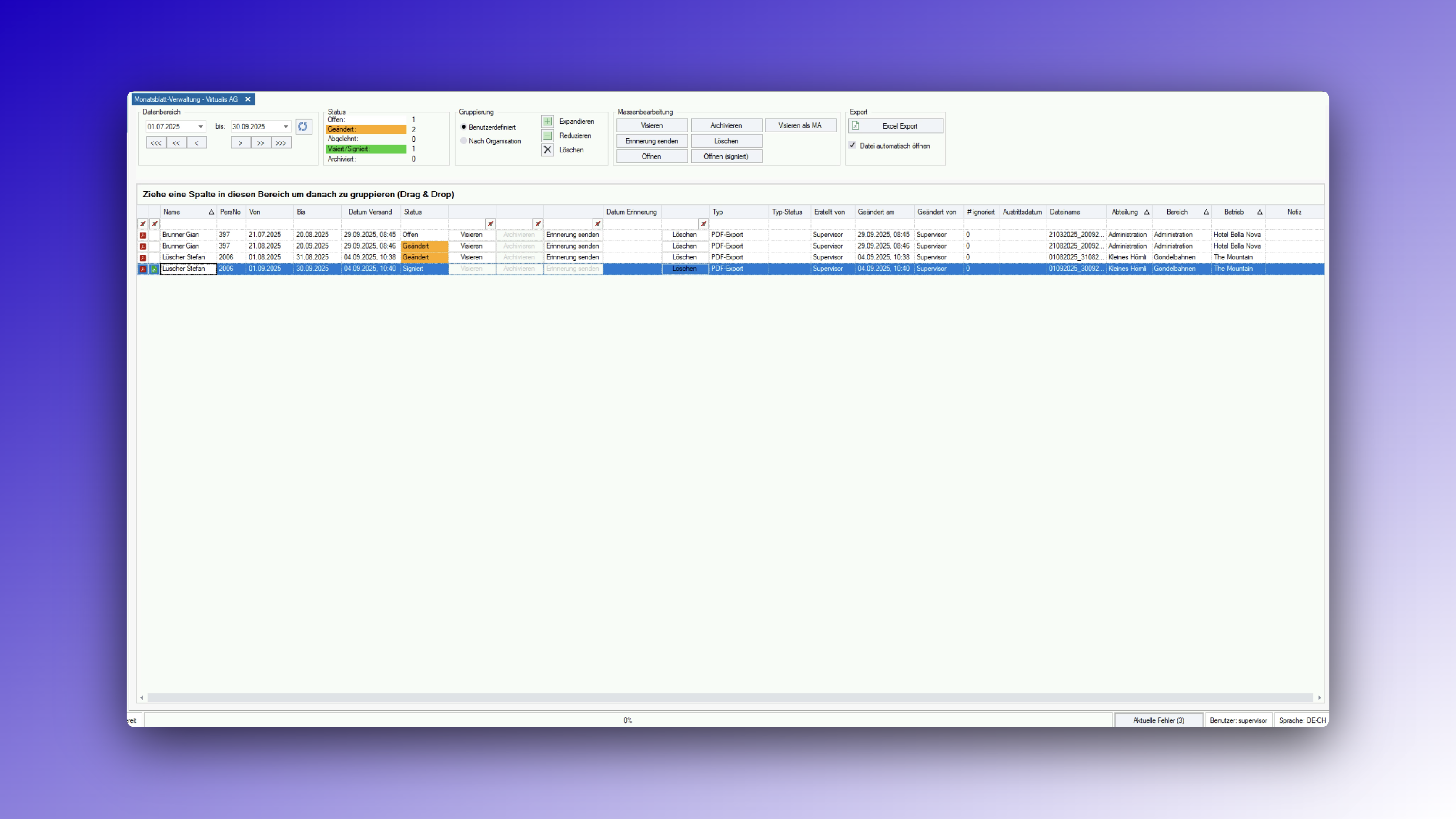
Task: Open green signed document icon in selected row
Action: coord(154,269)
